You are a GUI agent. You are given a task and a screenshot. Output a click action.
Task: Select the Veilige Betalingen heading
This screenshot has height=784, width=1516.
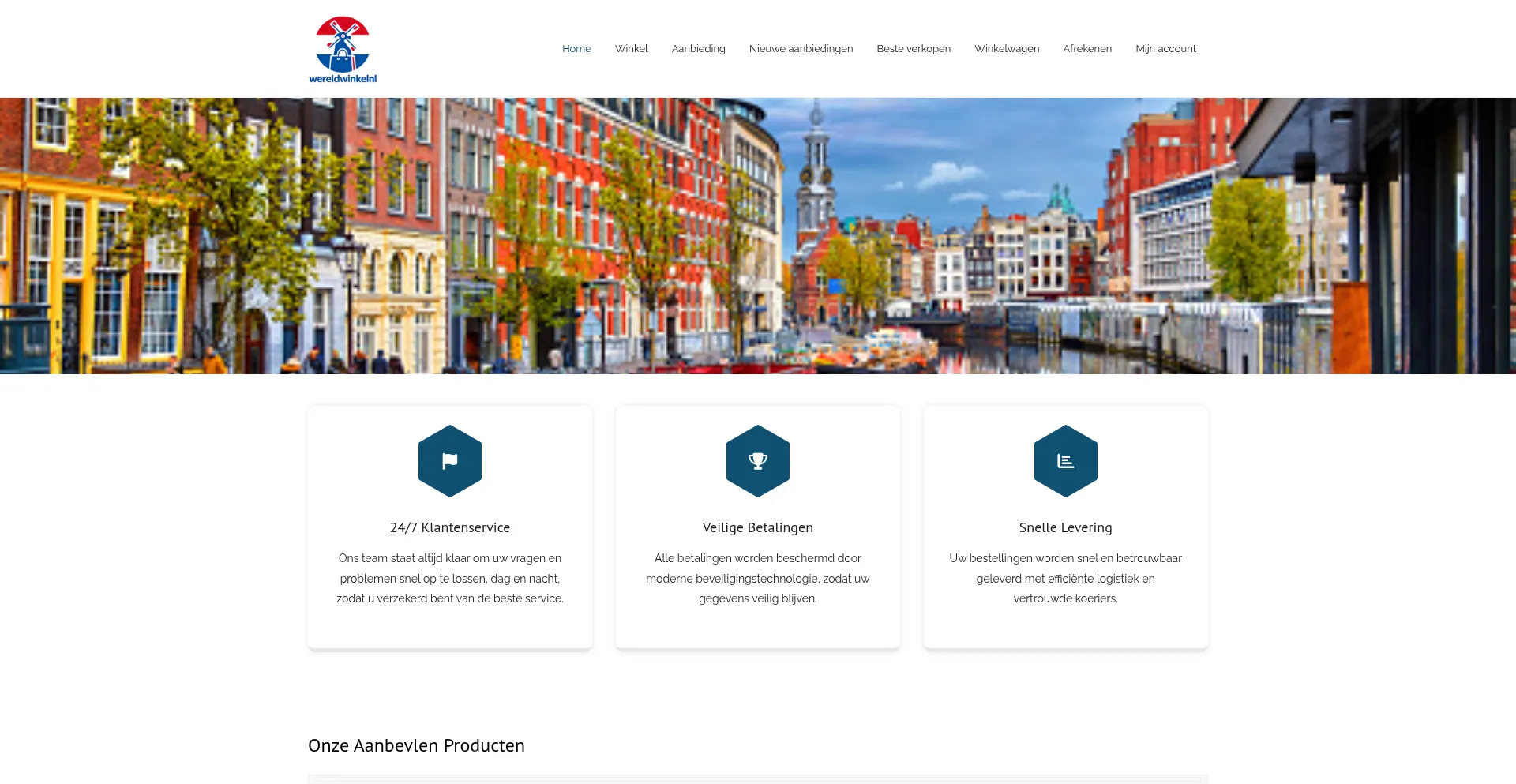(758, 527)
